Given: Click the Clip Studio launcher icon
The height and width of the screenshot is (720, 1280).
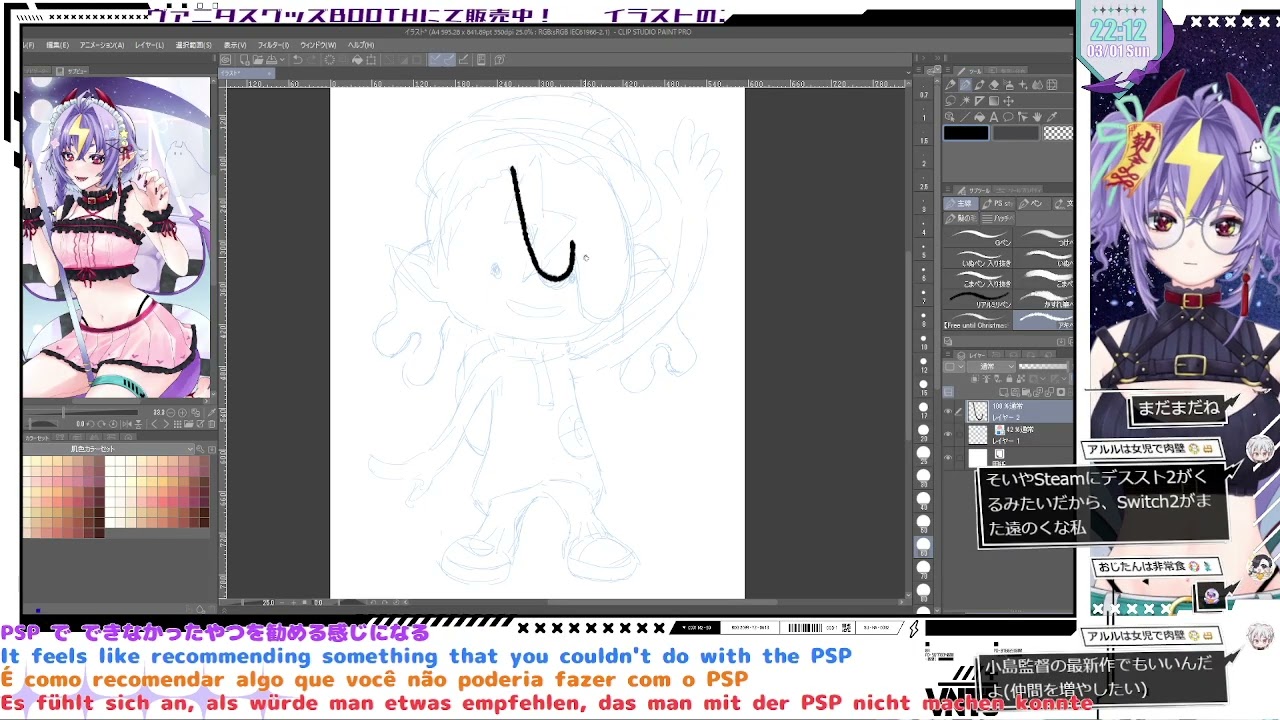Looking at the screenshot, I should pyautogui.click(x=225, y=60).
